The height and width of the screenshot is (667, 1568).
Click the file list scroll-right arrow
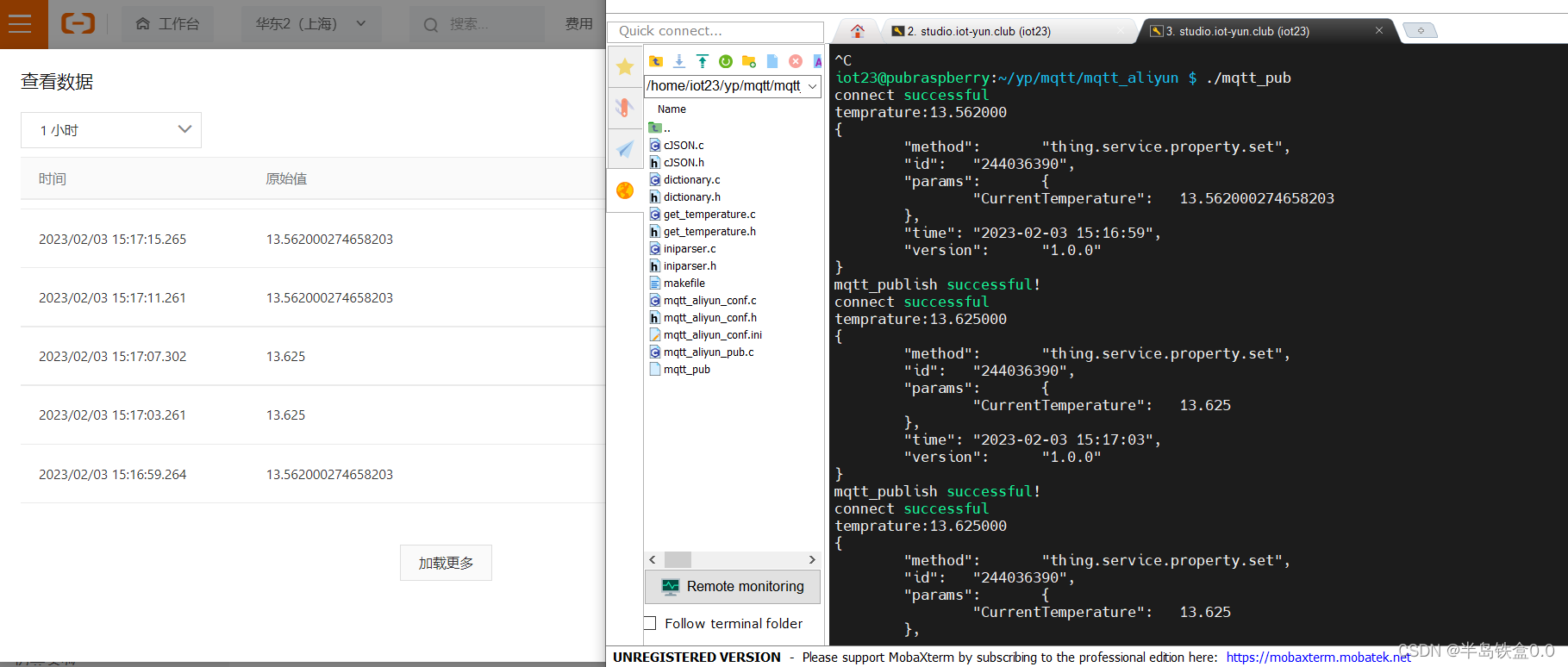pos(812,559)
